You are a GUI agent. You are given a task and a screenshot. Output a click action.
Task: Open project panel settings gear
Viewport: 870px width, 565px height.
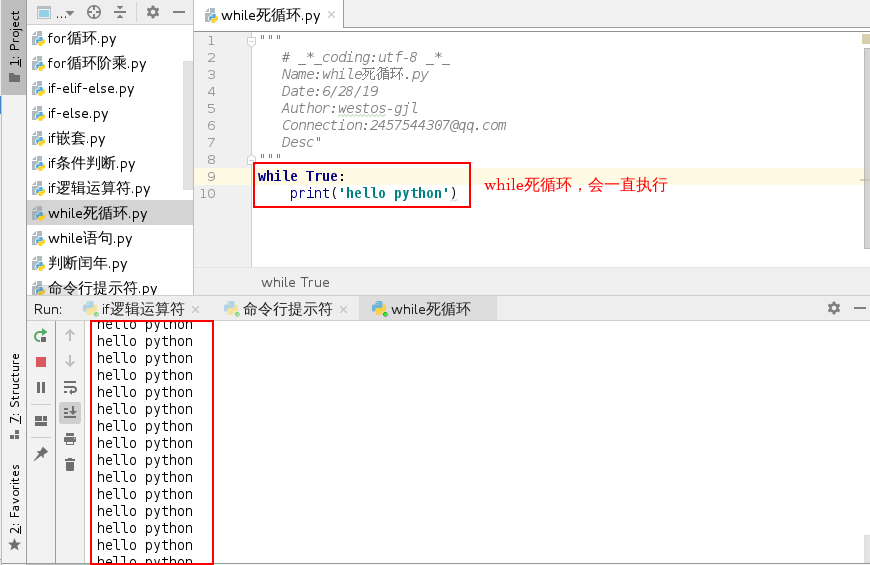click(x=153, y=12)
